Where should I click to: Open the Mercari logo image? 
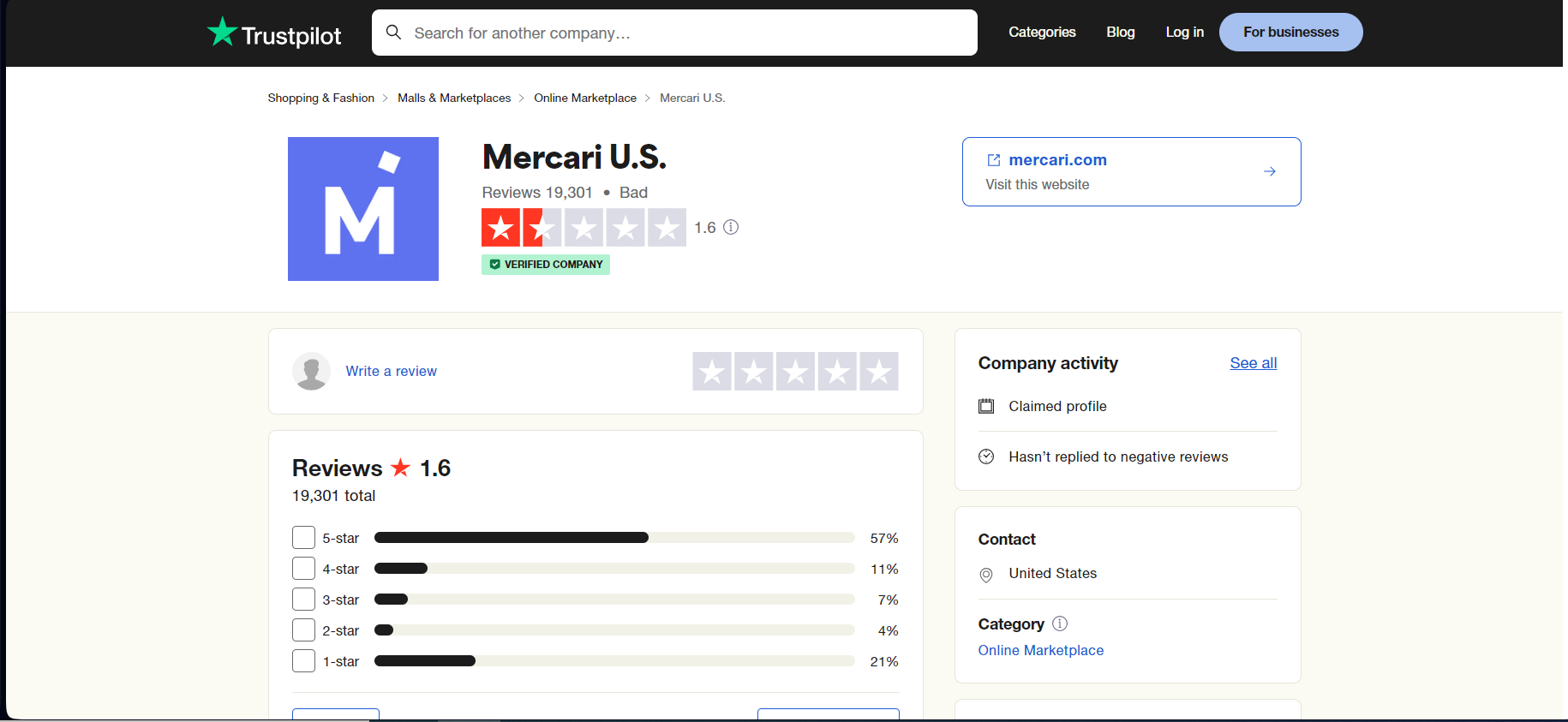pyautogui.click(x=363, y=209)
